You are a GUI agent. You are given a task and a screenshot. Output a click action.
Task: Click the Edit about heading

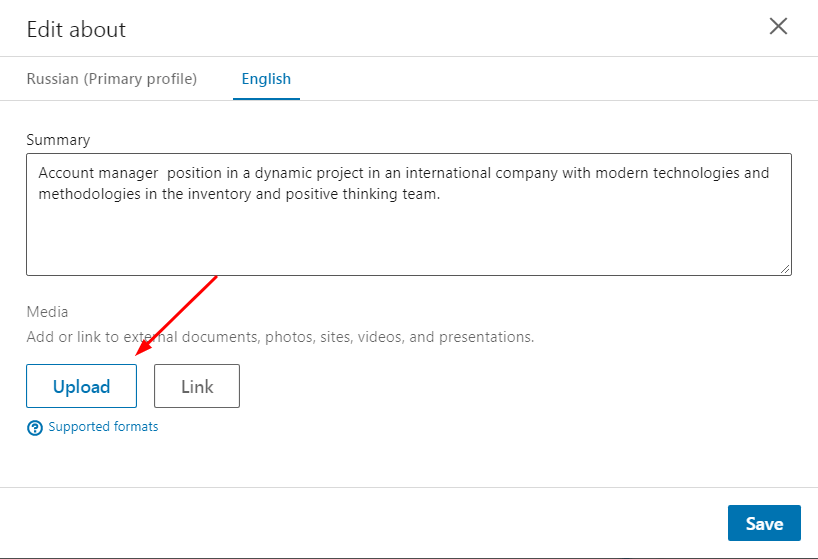(x=76, y=30)
